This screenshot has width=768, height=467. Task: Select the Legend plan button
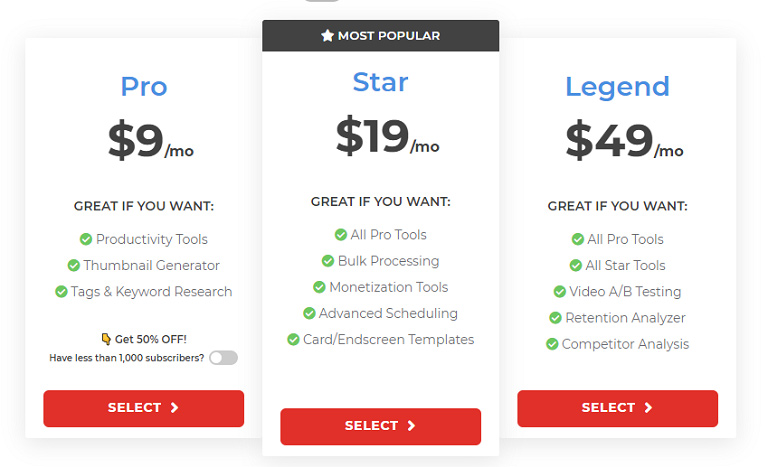click(618, 408)
